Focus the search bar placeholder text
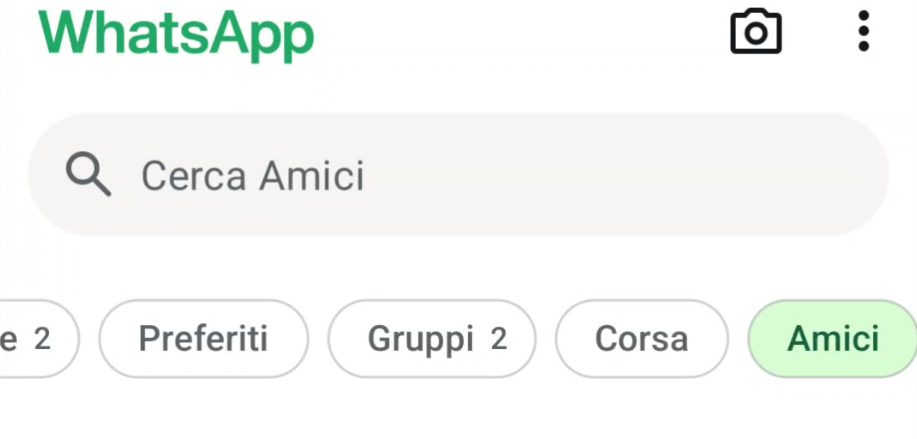This screenshot has width=917, height=439. 252,176
